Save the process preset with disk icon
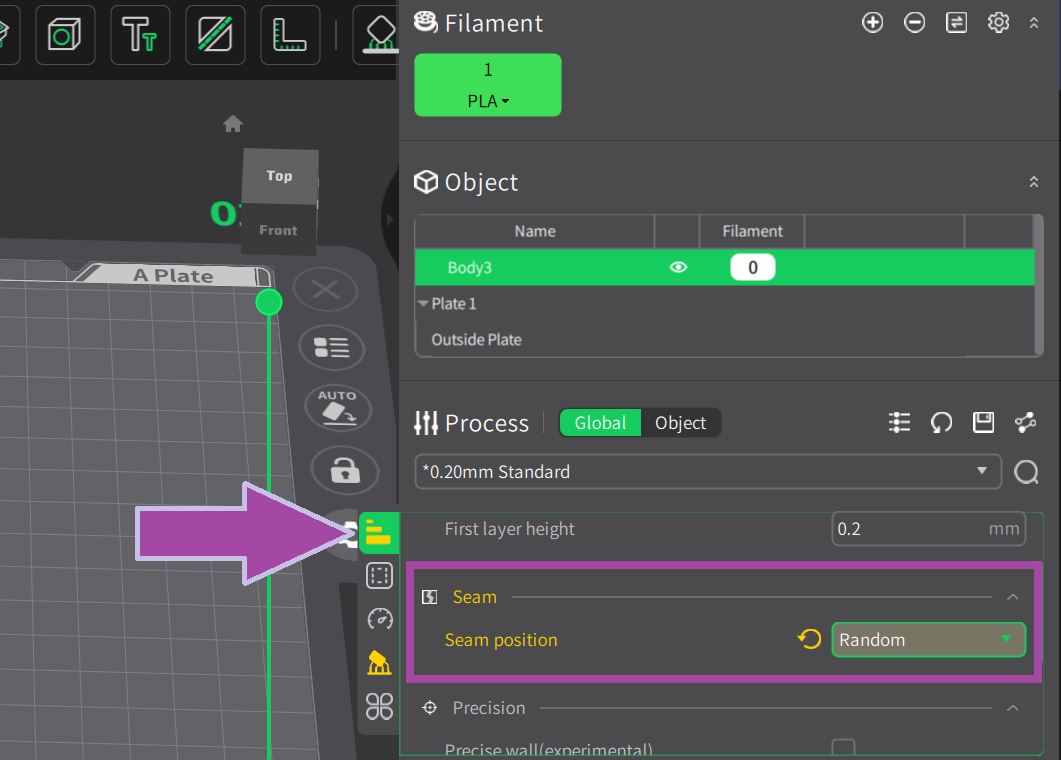Viewport: 1061px width, 760px height. point(983,423)
